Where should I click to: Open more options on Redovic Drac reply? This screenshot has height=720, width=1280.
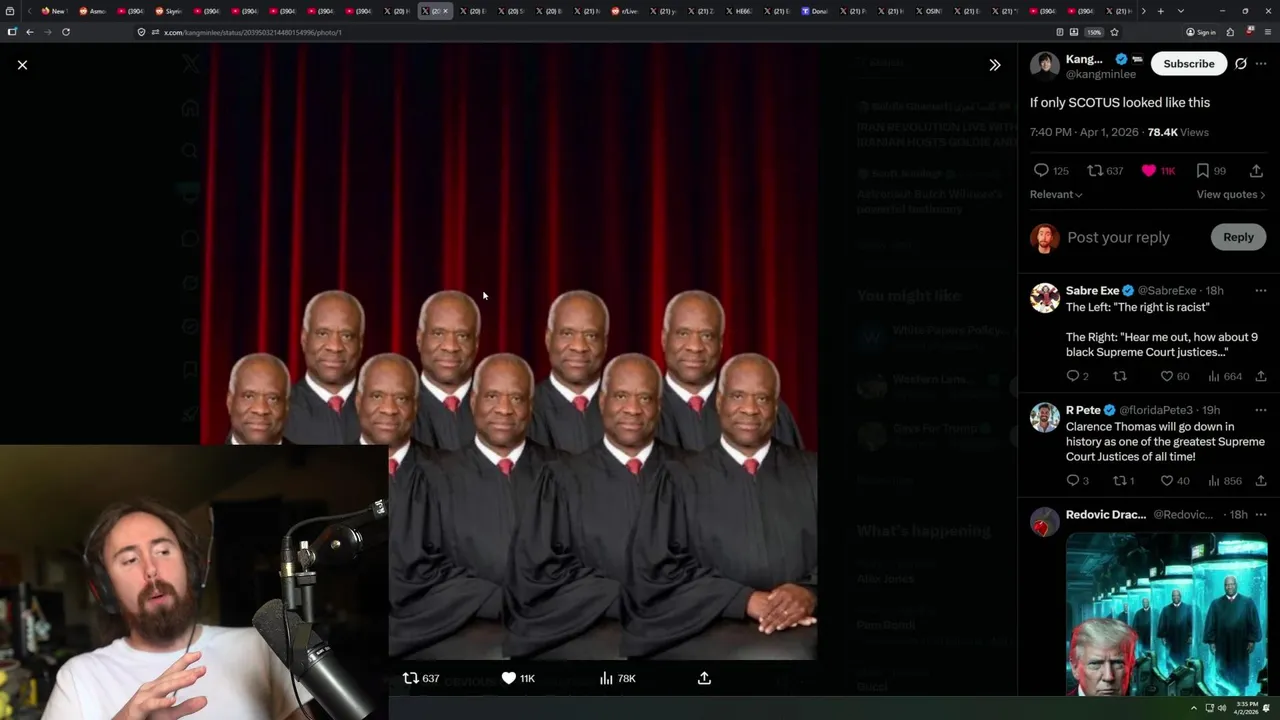1261,514
